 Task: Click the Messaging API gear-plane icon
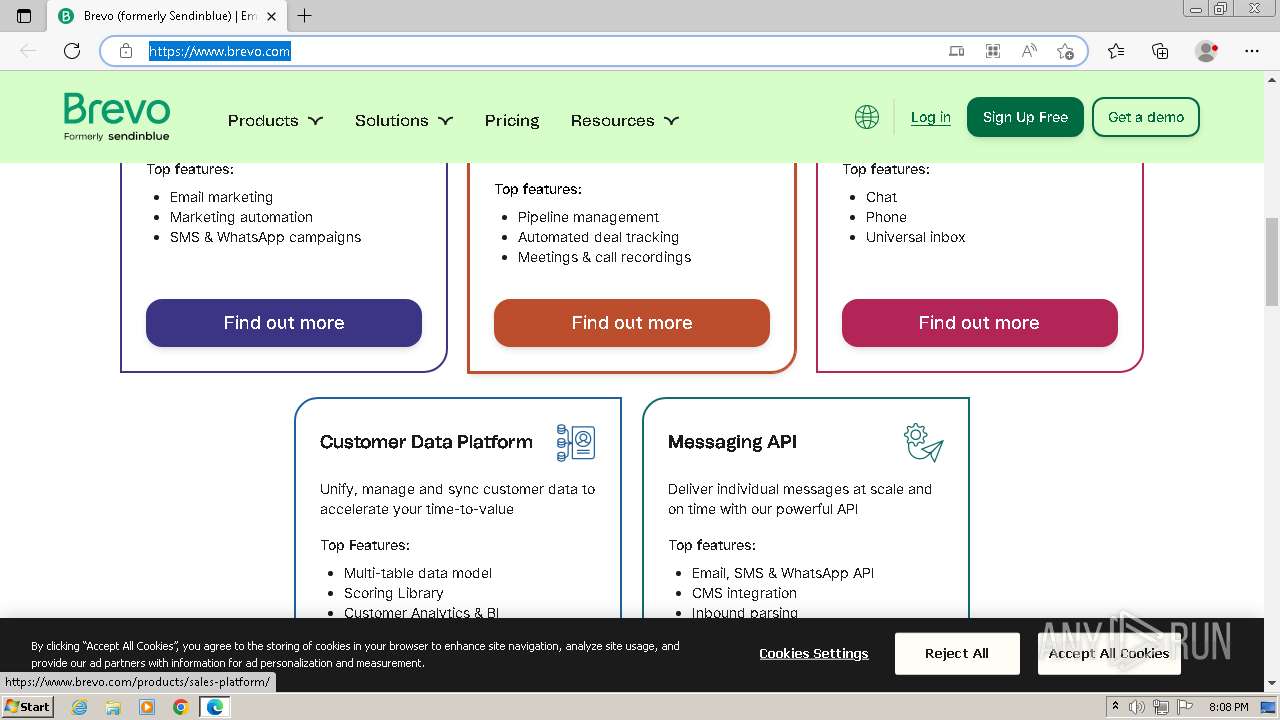coord(923,442)
